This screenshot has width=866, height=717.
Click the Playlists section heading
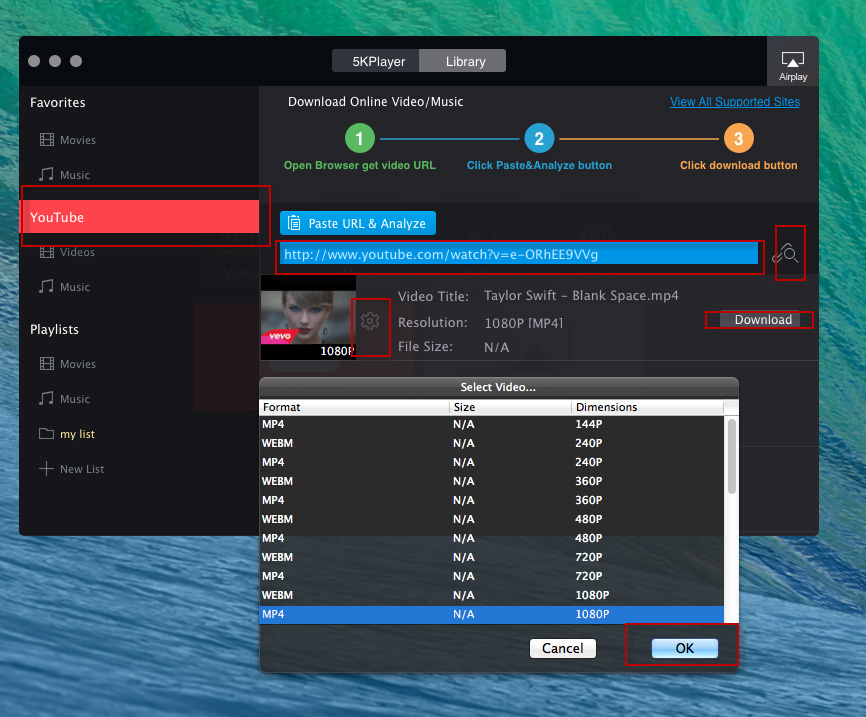click(54, 329)
